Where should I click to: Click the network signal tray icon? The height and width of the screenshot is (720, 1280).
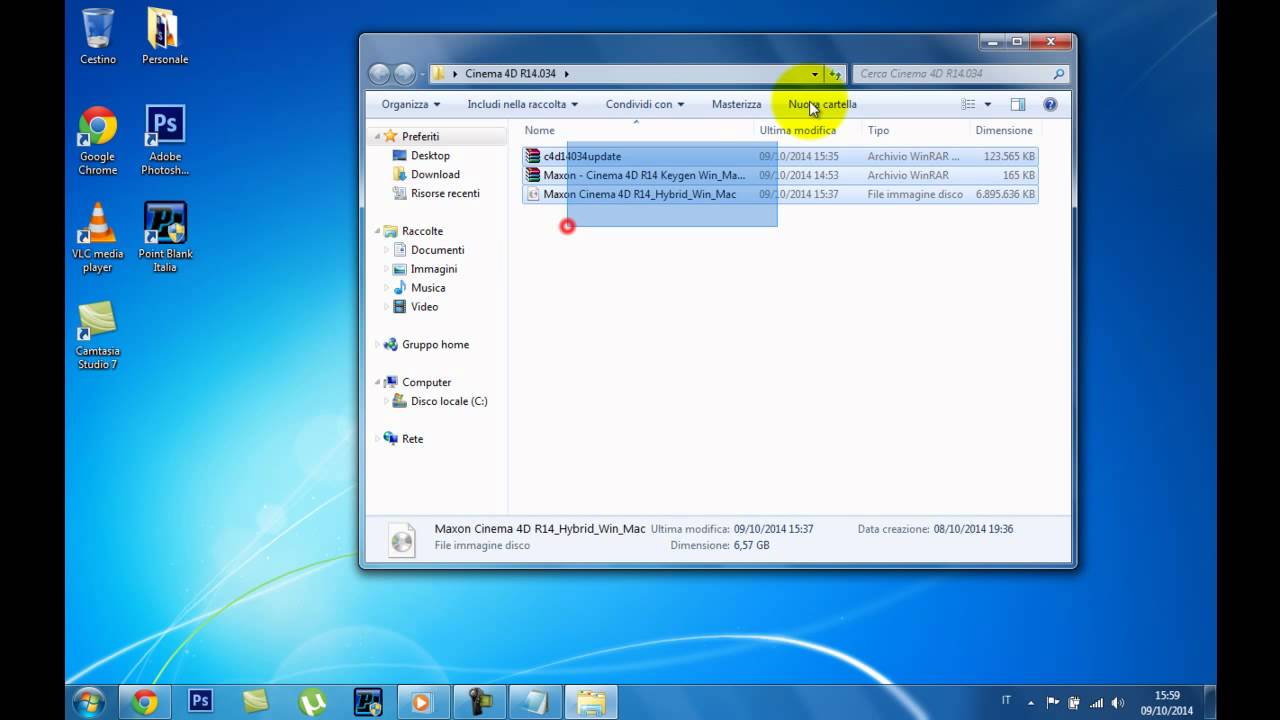[1095, 703]
